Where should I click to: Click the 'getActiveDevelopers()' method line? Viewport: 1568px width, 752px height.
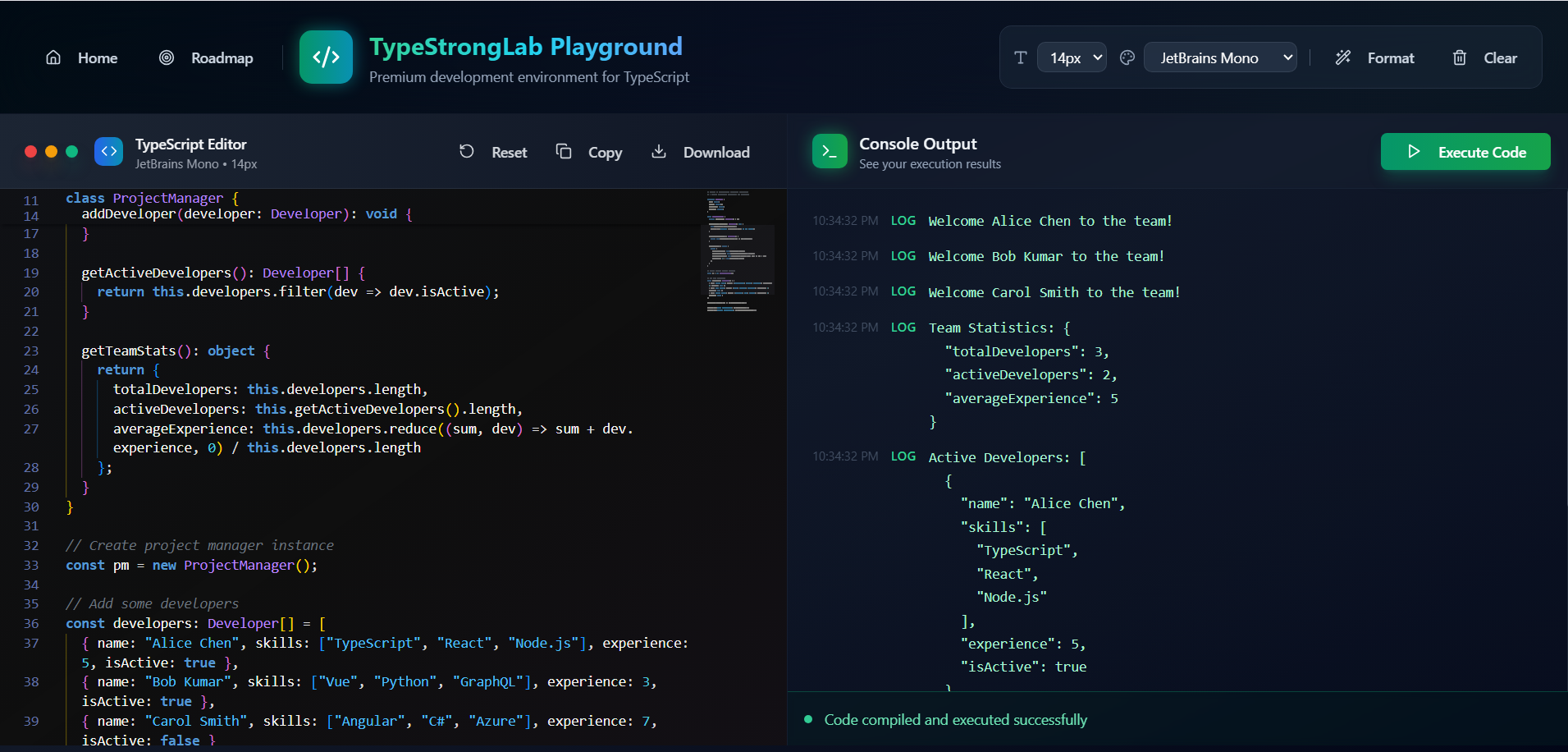click(223, 273)
